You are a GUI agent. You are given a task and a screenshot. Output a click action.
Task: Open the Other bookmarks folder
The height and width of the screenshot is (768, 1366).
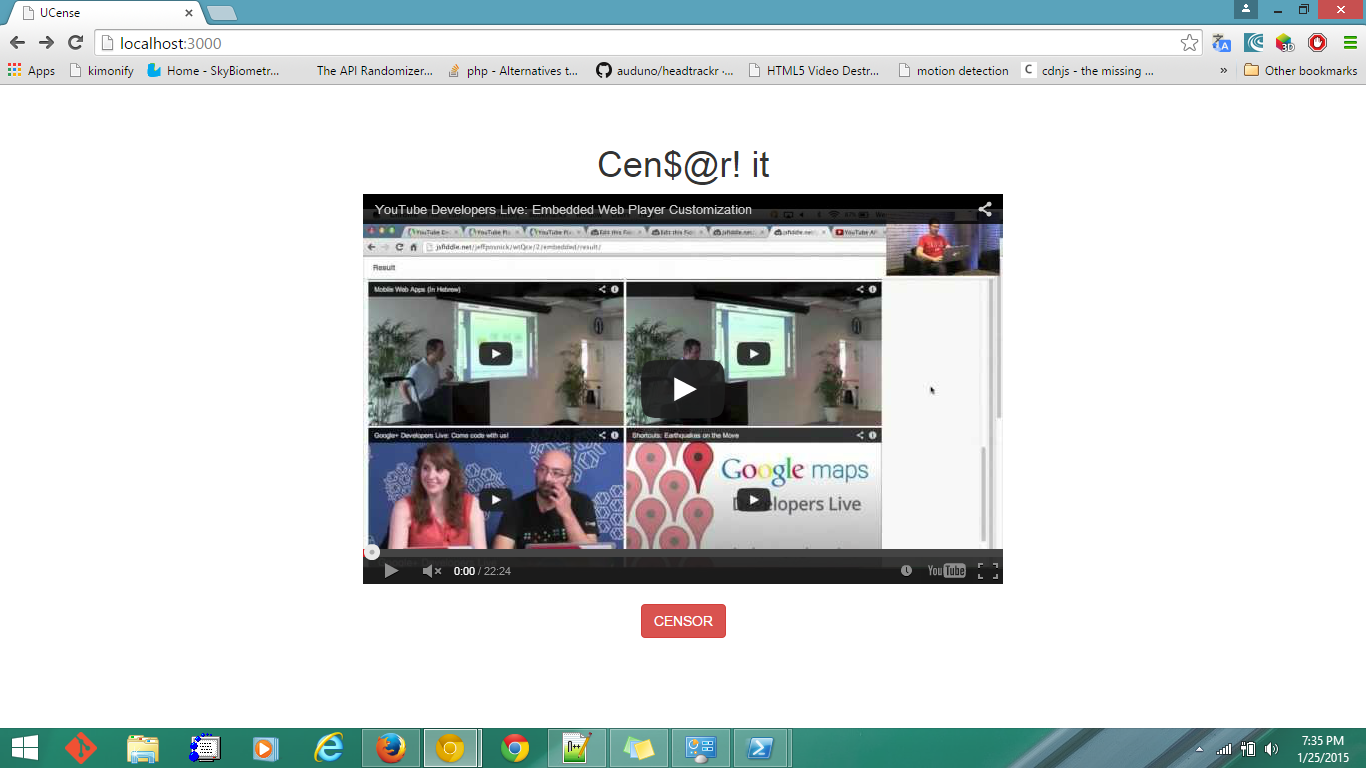pos(1300,71)
